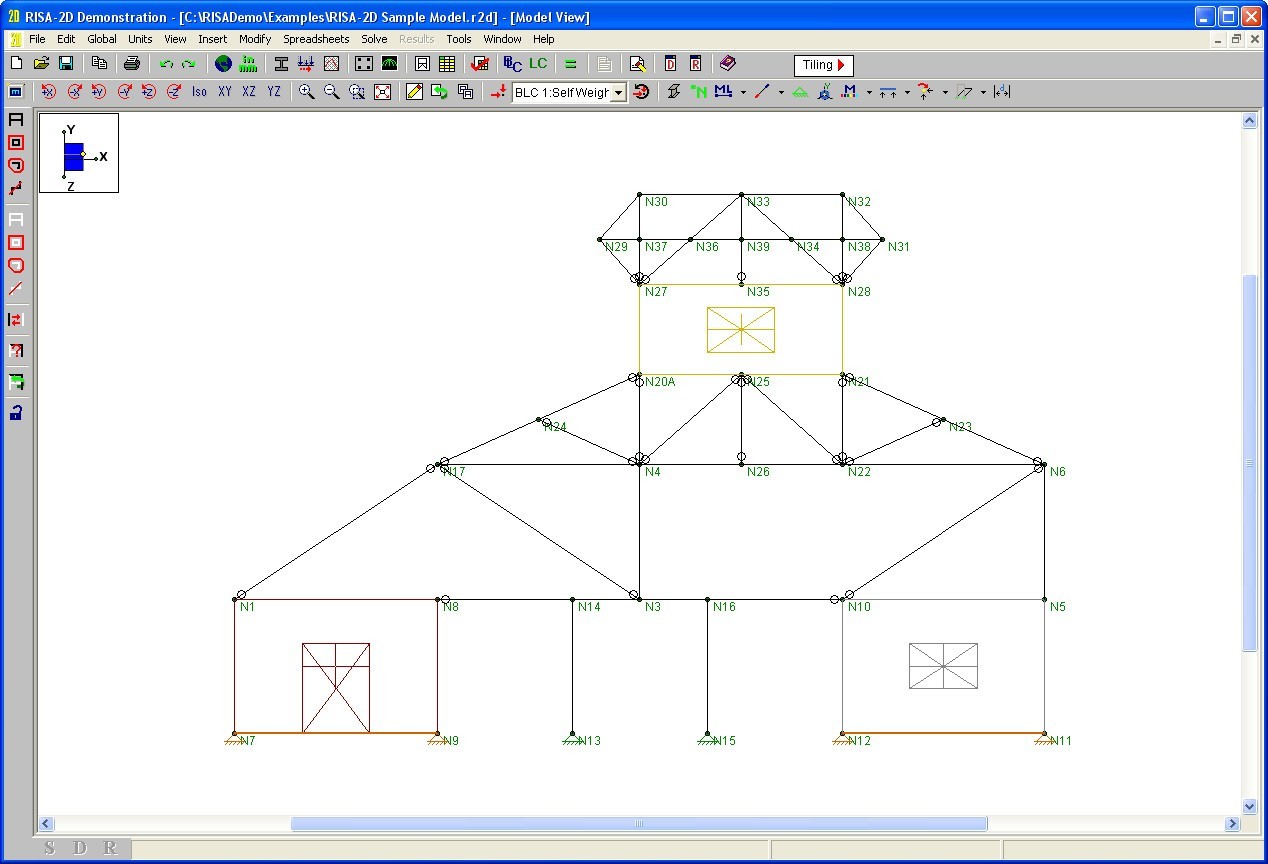Click the Tiling button
1268x864 pixels.
point(824,65)
